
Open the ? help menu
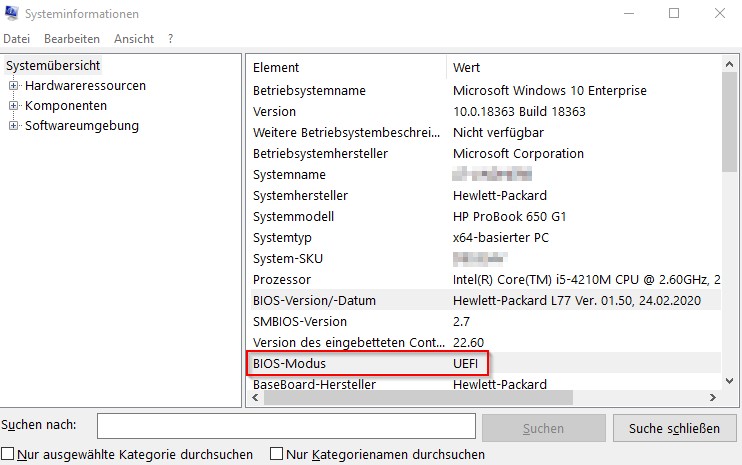pyautogui.click(x=171, y=39)
